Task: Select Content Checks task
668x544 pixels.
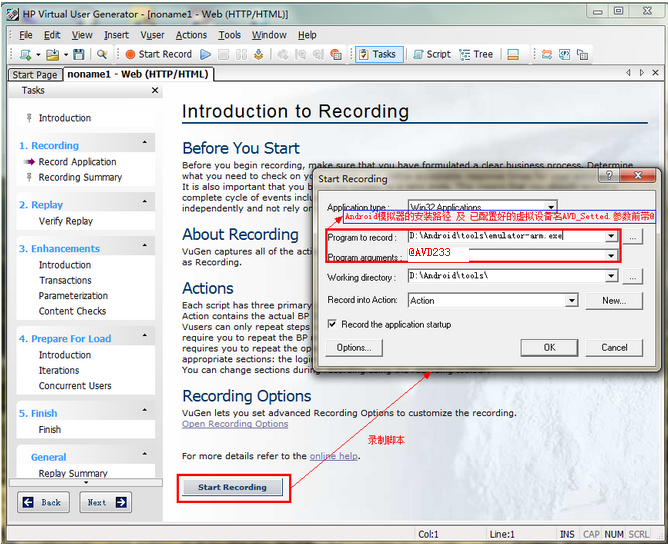Action: (72, 311)
